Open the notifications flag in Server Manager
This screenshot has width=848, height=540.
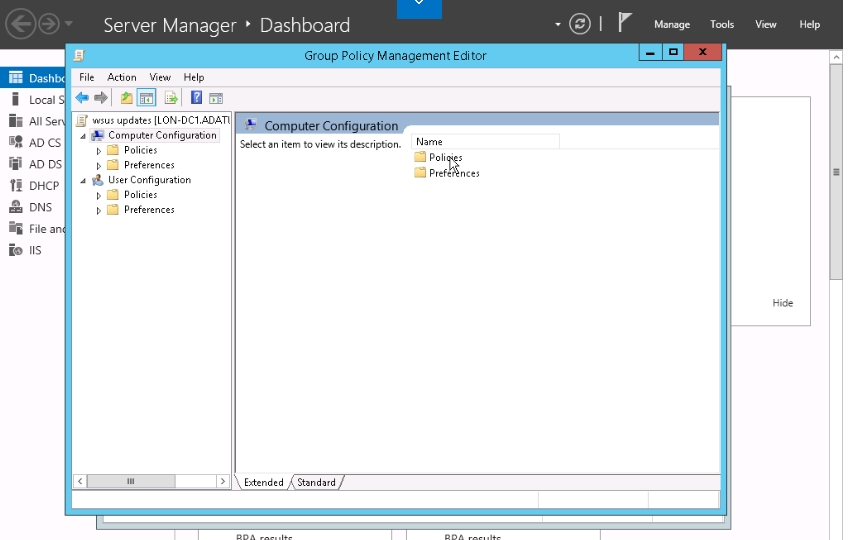pyautogui.click(x=625, y=22)
